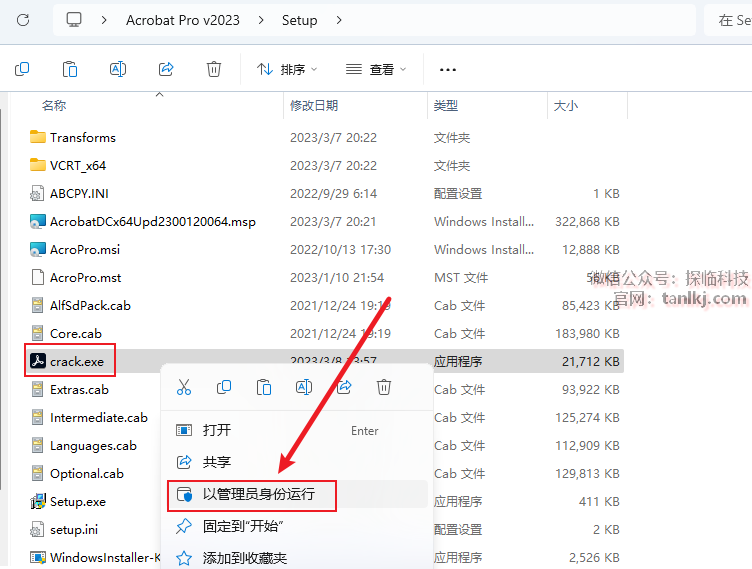Select the Languages.cab file icon
This screenshot has width=752, height=569.
[x=37, y=445]
